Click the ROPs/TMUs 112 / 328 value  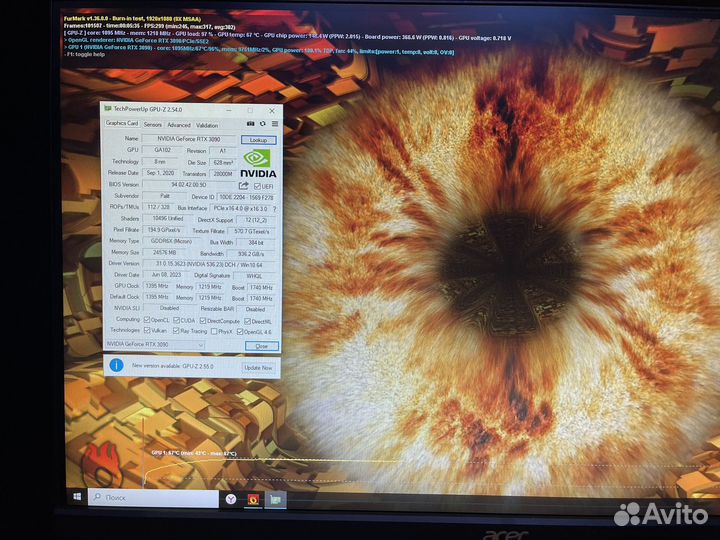click(x=158, y=207)
